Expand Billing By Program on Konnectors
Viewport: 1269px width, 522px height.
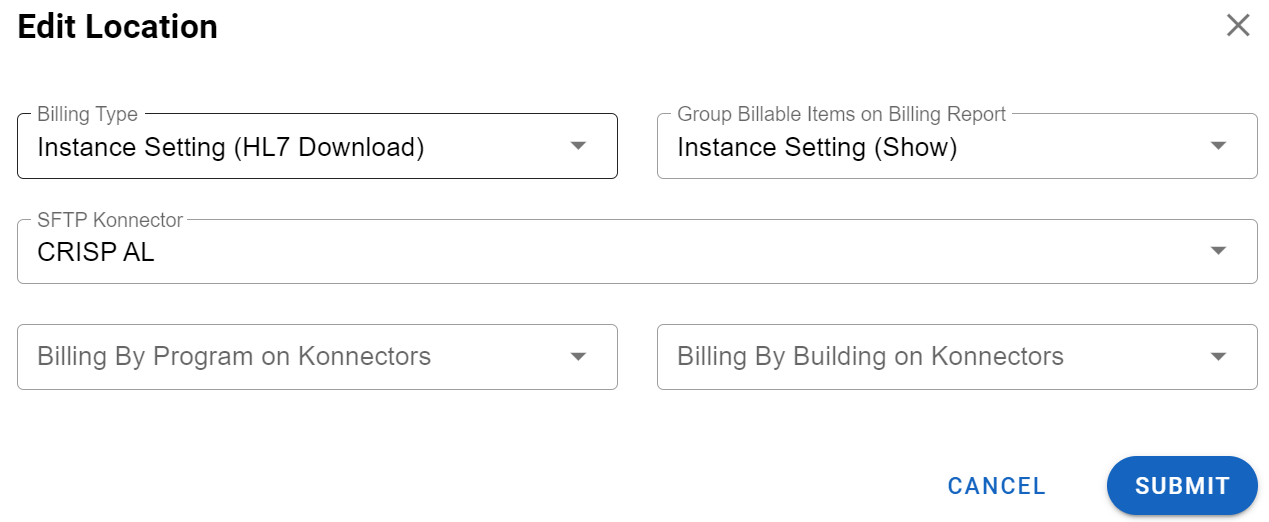[x=234, y=357]
